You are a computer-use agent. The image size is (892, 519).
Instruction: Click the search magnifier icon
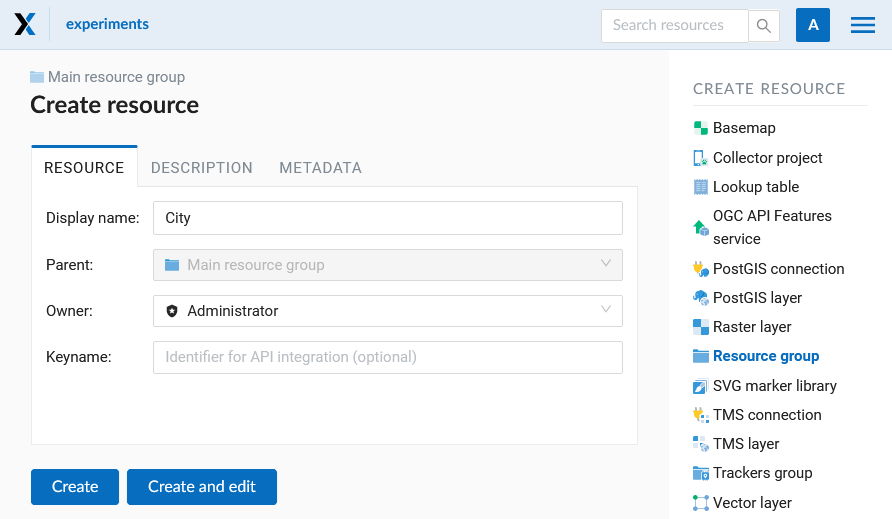763,26
